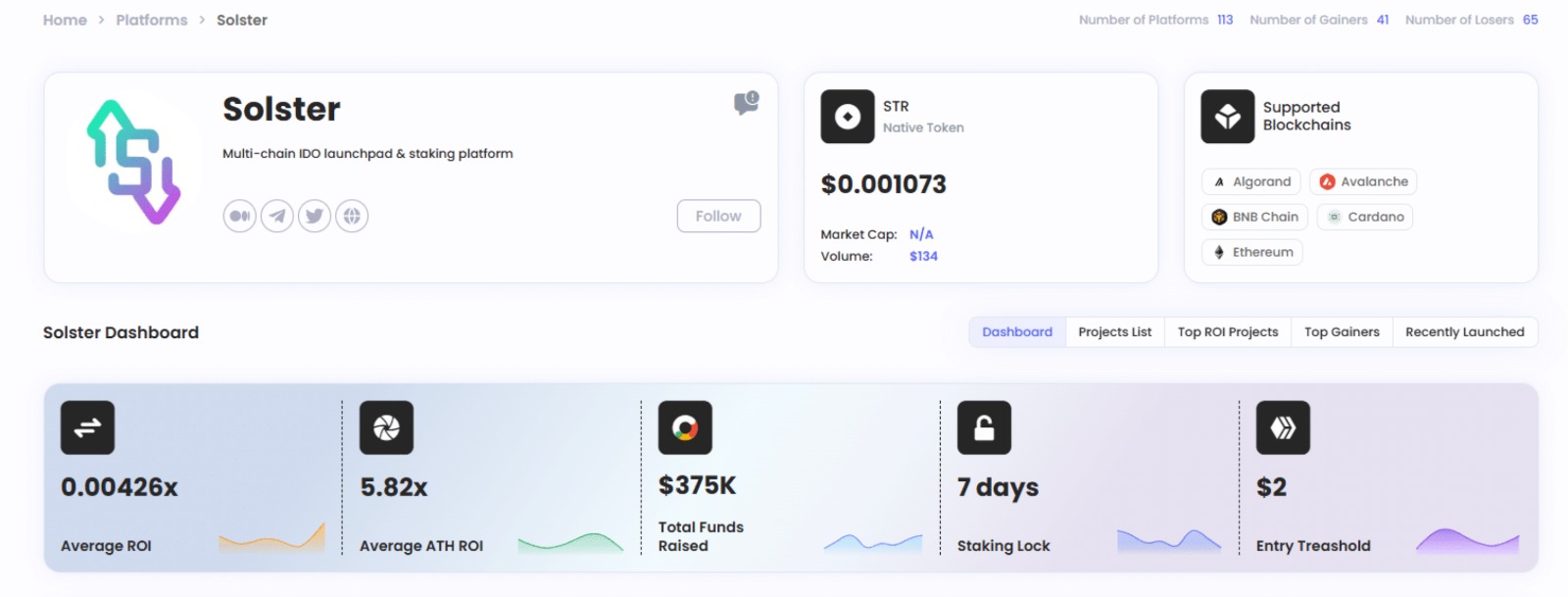
Task: Navigate to Platforms in the breadcrumb
Action: pyautogui.click(x=151, y=20)
